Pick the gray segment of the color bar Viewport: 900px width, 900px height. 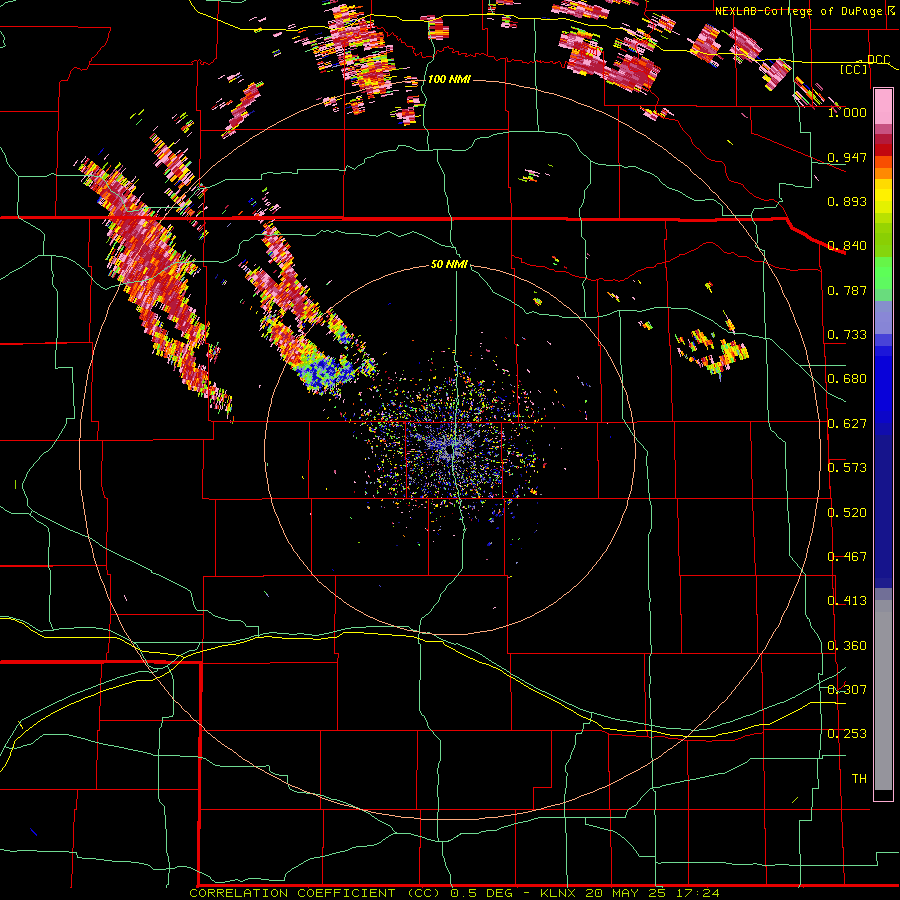883,695
